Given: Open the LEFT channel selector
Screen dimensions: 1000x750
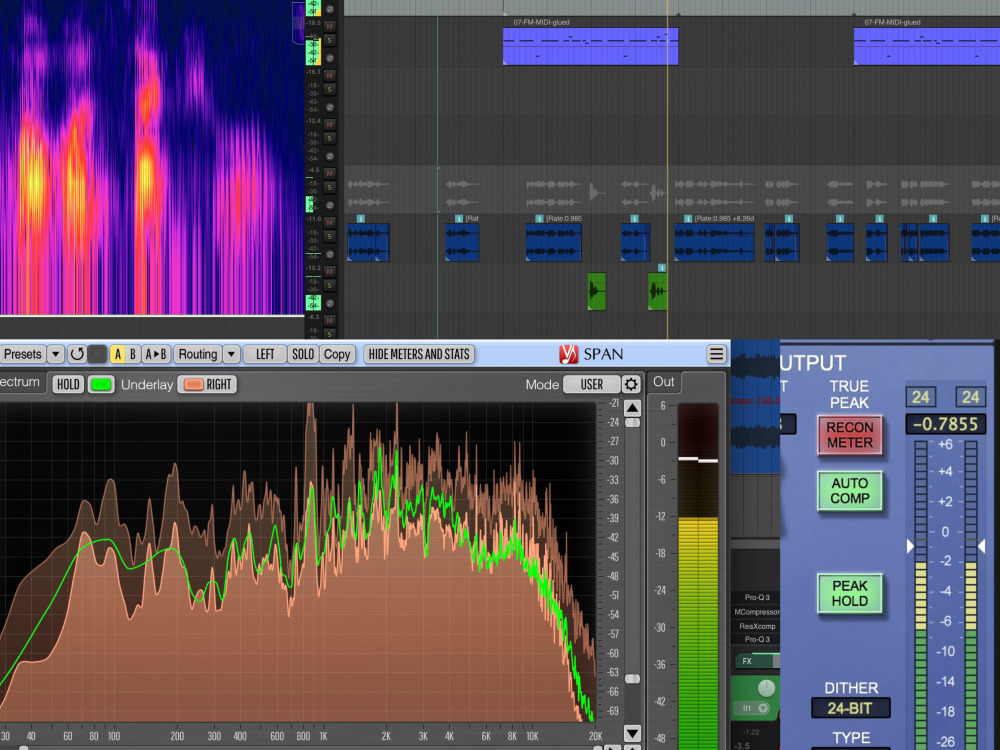Looking at the screenshot, I should pyautogui.click(x=265, y=354).
